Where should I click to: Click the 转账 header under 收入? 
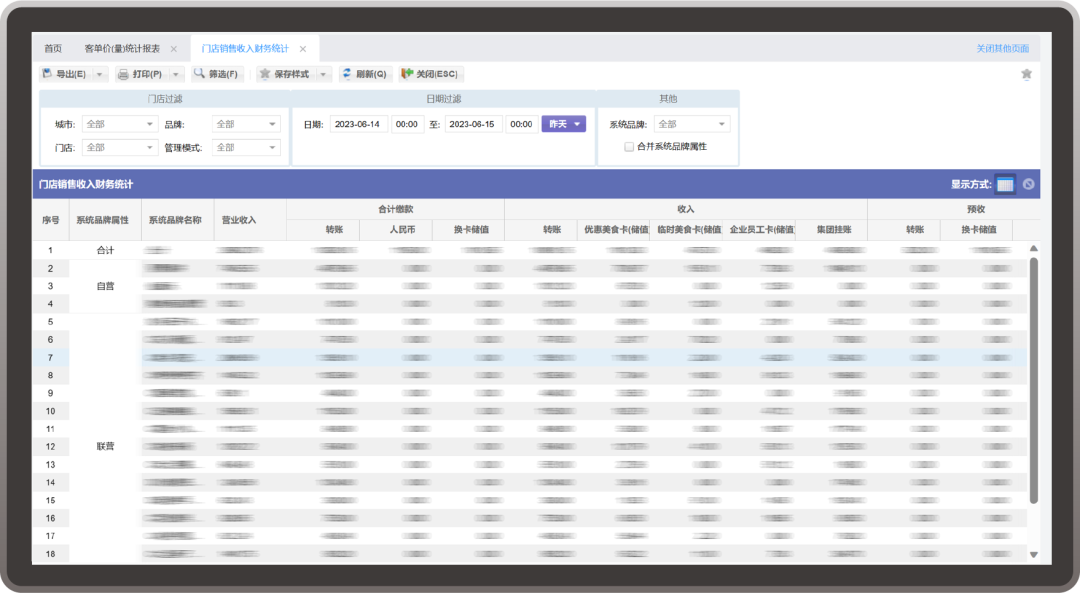tap(541, 230)
